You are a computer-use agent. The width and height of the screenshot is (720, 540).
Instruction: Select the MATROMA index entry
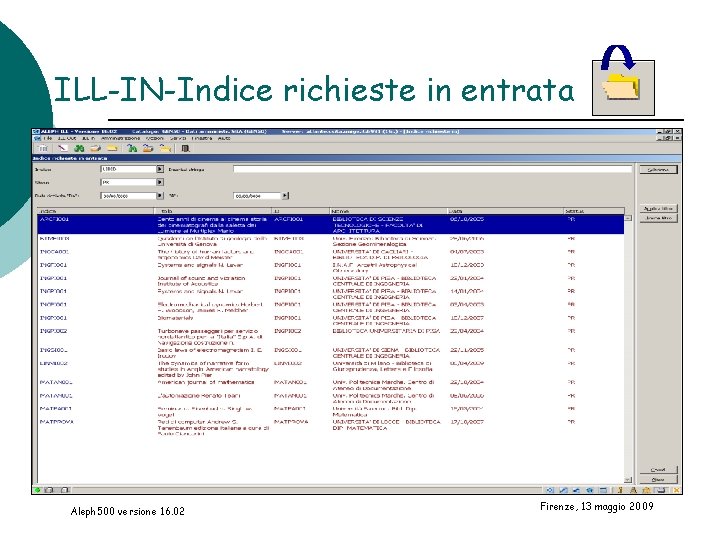57,422
